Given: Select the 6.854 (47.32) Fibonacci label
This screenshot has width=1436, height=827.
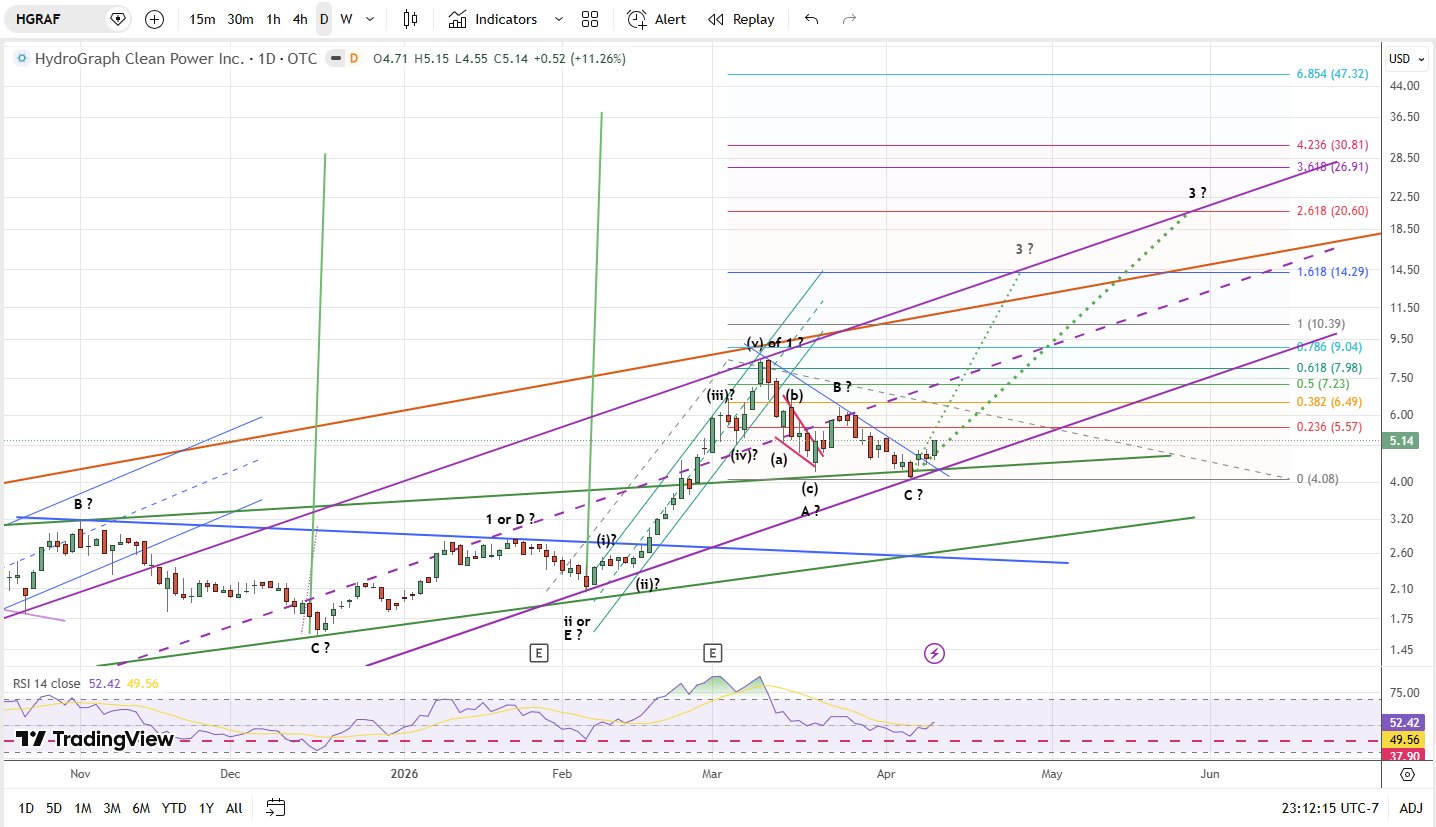Looking at the screenshot, I should point(1332,74).
